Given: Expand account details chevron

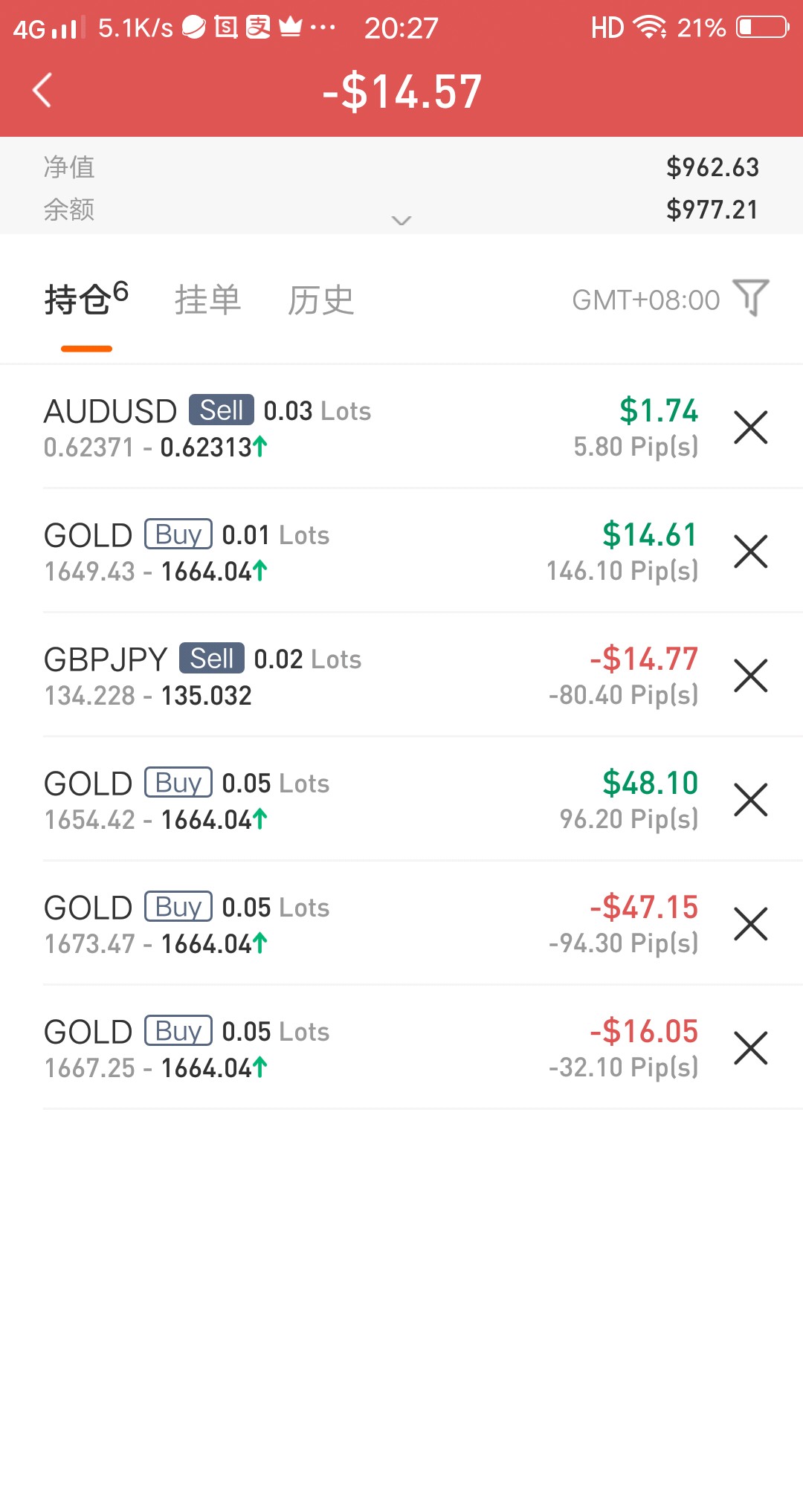Looking at the screenshot, I should (401, 221).
